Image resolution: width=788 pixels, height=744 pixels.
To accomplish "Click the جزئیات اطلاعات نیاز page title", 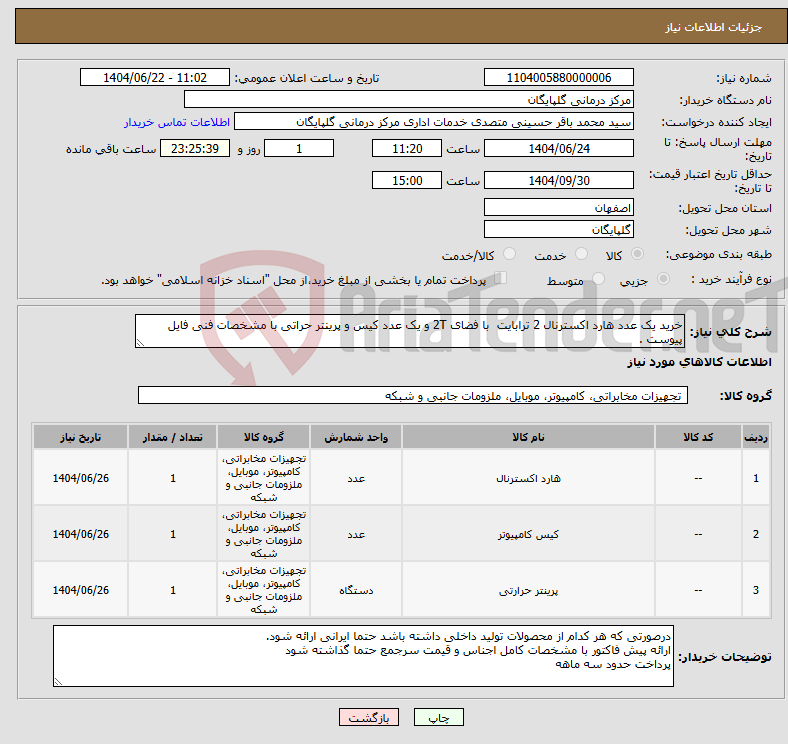I will [714, 27].
